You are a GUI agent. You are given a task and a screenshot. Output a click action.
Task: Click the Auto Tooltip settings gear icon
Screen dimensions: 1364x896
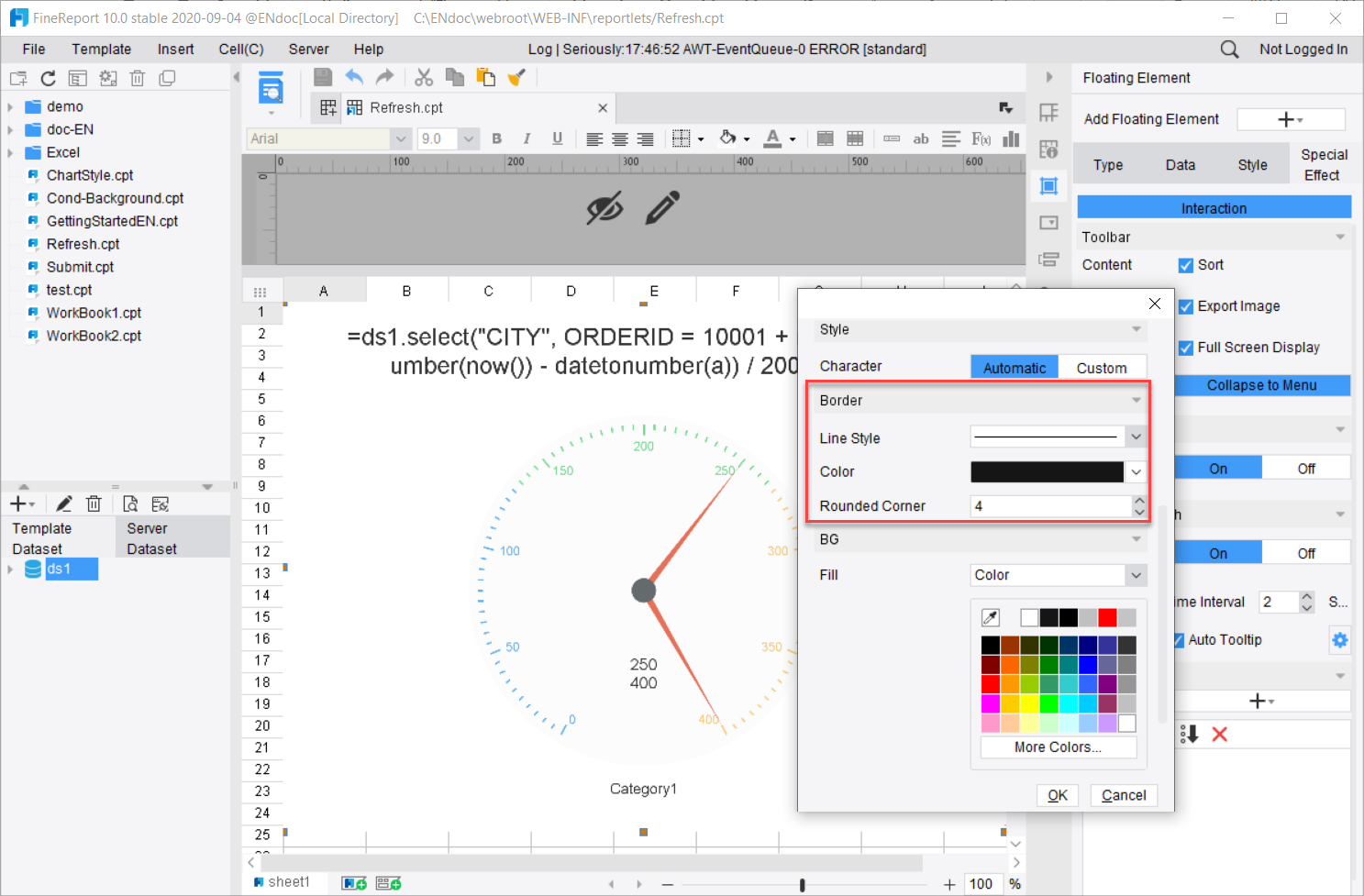tap(1340, 640)
